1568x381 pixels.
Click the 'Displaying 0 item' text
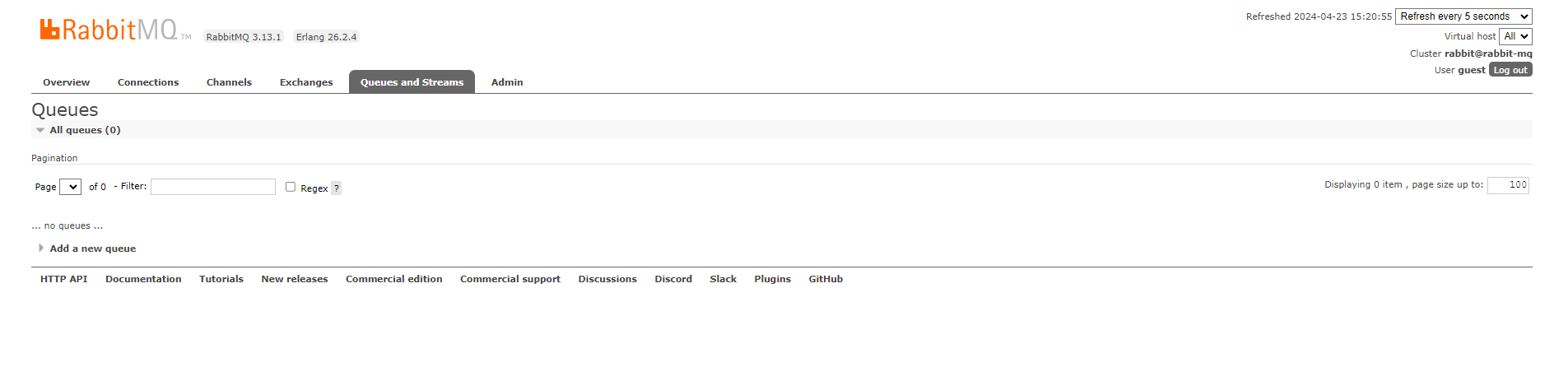[x=1363, y=184]
